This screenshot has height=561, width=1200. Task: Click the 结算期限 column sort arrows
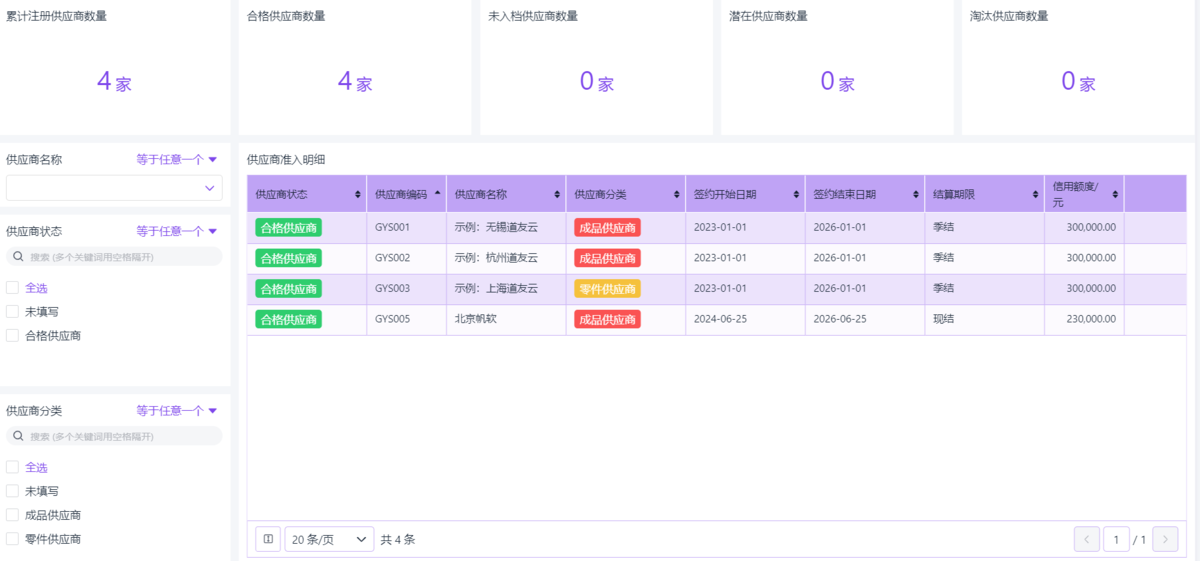(x=1035, y=194)
